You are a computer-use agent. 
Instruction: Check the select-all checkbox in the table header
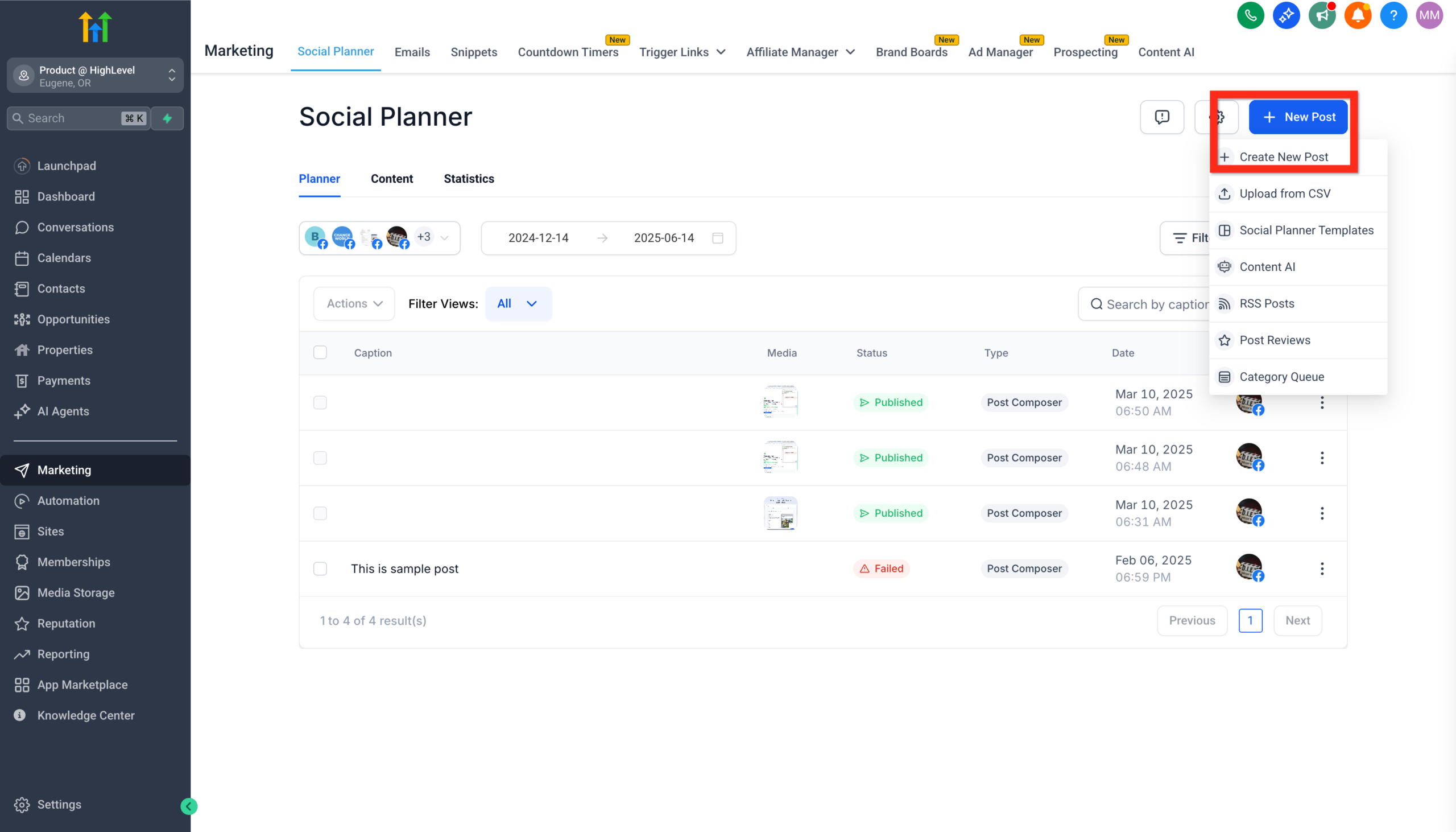[x=320, y=353]
